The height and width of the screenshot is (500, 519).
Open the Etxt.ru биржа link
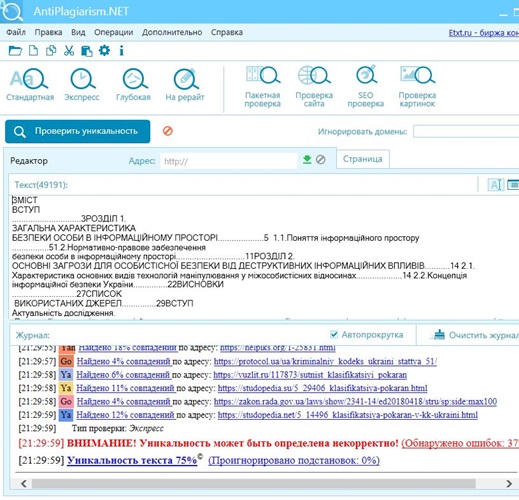coord(484,33)
